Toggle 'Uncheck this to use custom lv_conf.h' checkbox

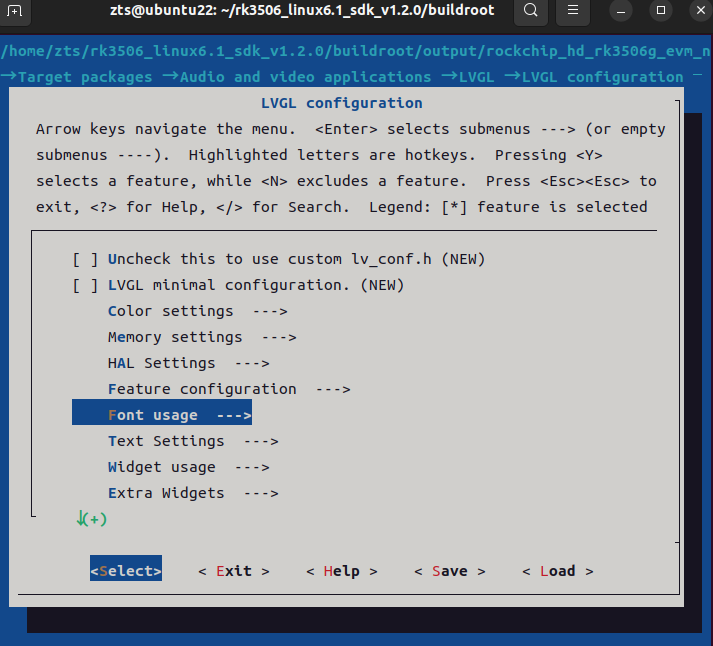point(85,260)
